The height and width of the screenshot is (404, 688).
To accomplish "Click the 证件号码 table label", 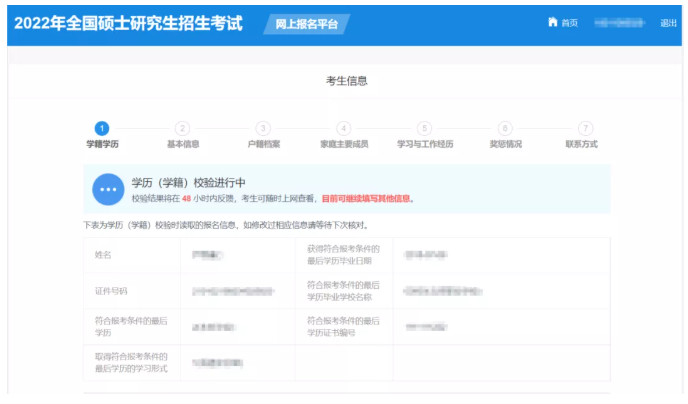I will [x=111, y=291].
